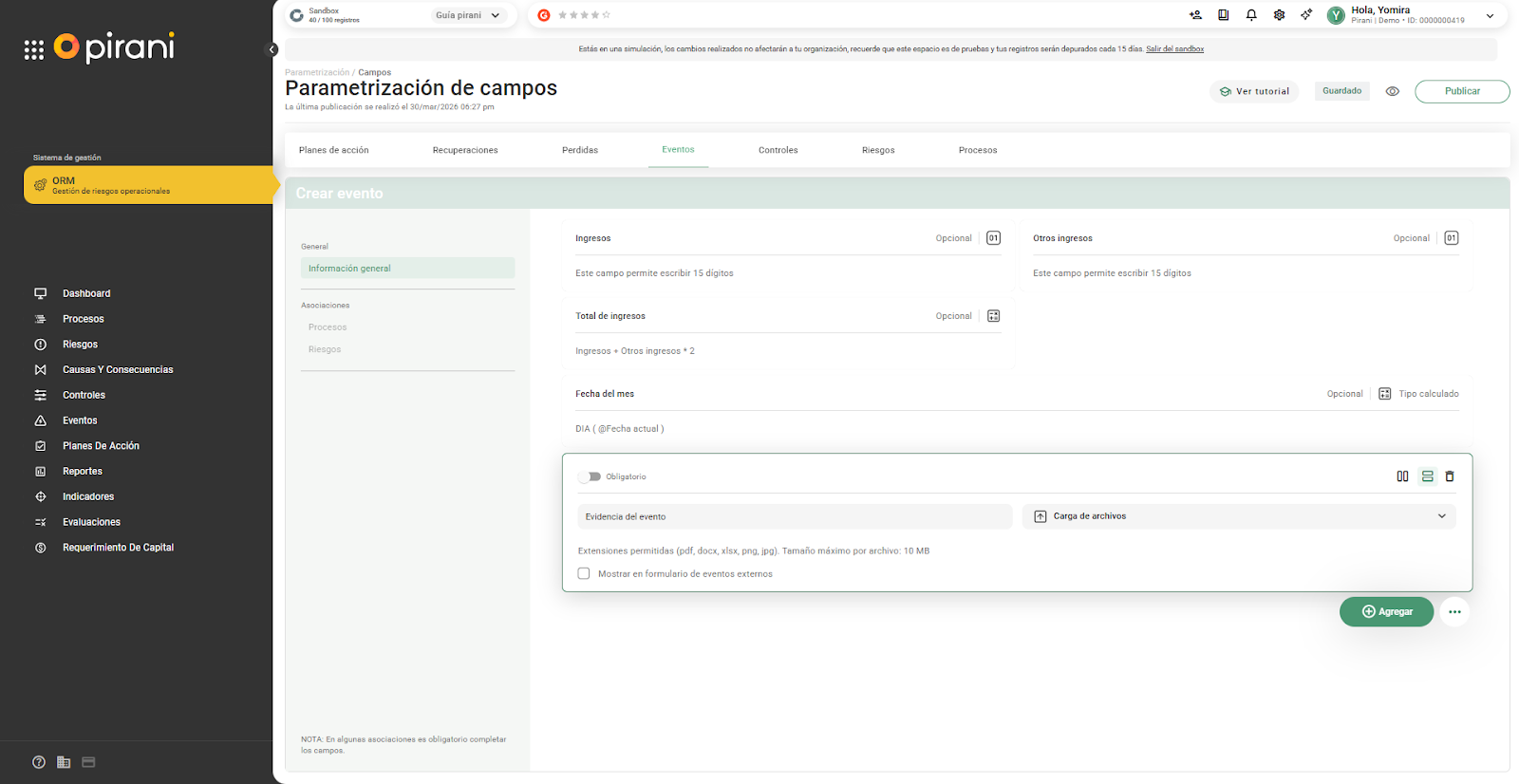
Task: Follow the Salir del sandbox link
Action: click(x=1174, y=49)
